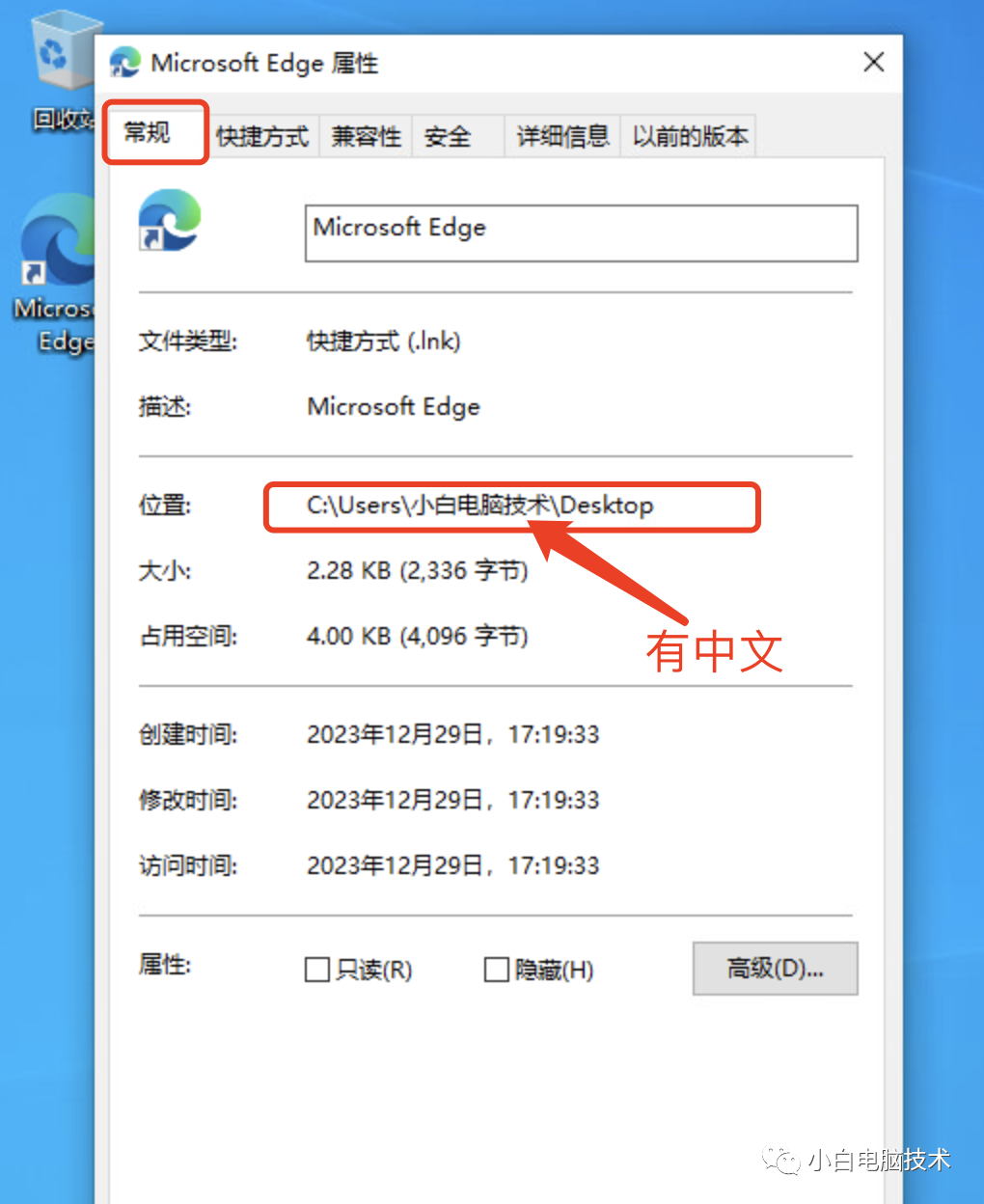984x1204 pixels.
Task: Click the Microsoft Edge 属性 title text
Action: tap(264, 64)
